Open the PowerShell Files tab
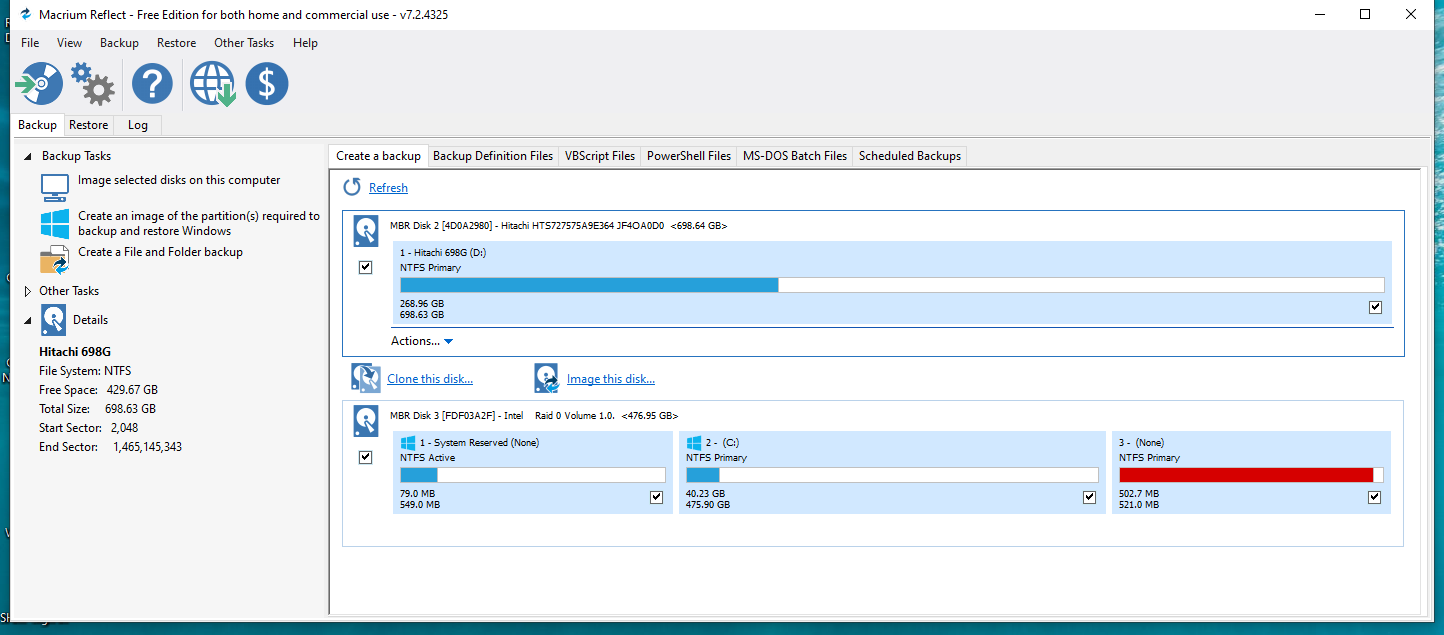The height and width of the screenshot is (635, 1444). click(x=689, y=156)
